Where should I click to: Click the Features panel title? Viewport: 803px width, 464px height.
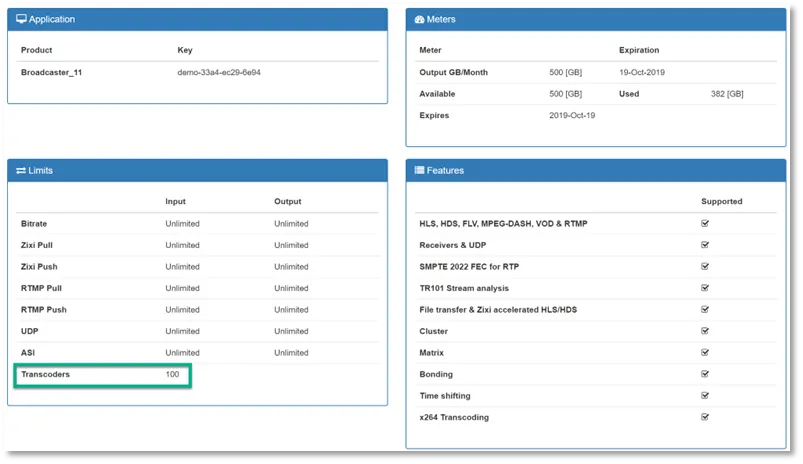[445, 171]
